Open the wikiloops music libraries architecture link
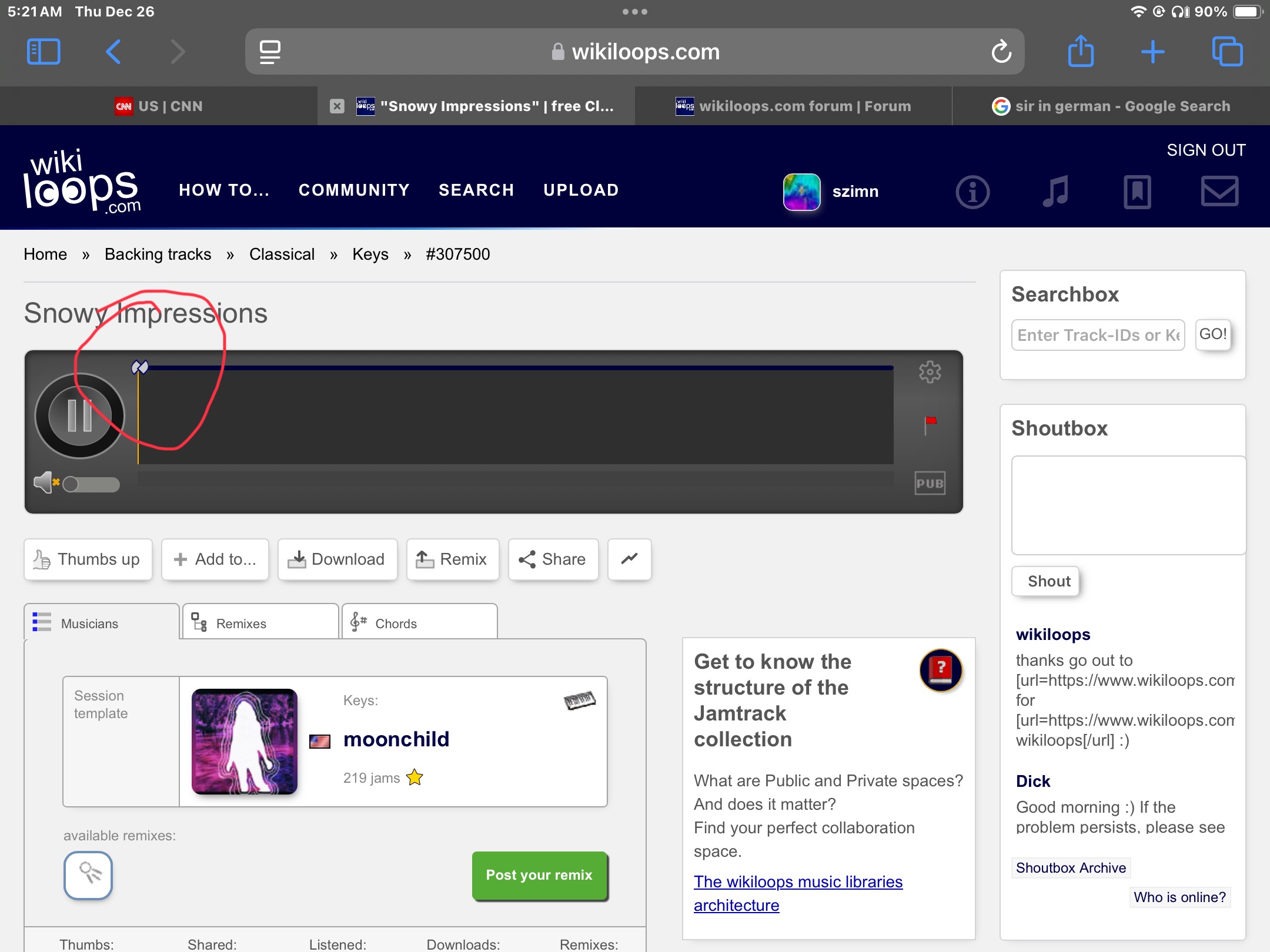 (798, 893)
